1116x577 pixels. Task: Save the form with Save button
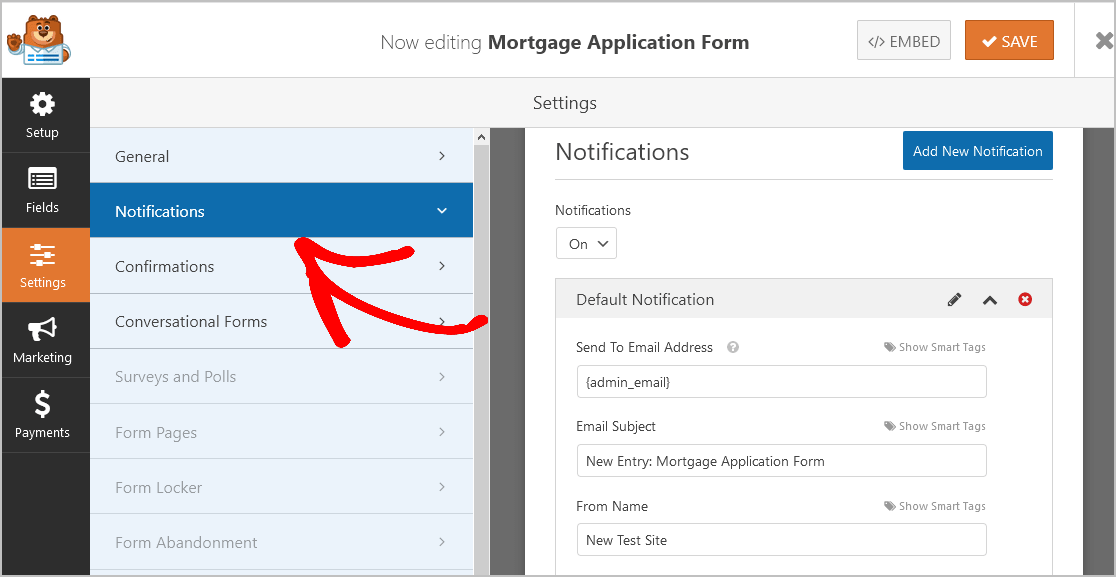(1009, 41)
